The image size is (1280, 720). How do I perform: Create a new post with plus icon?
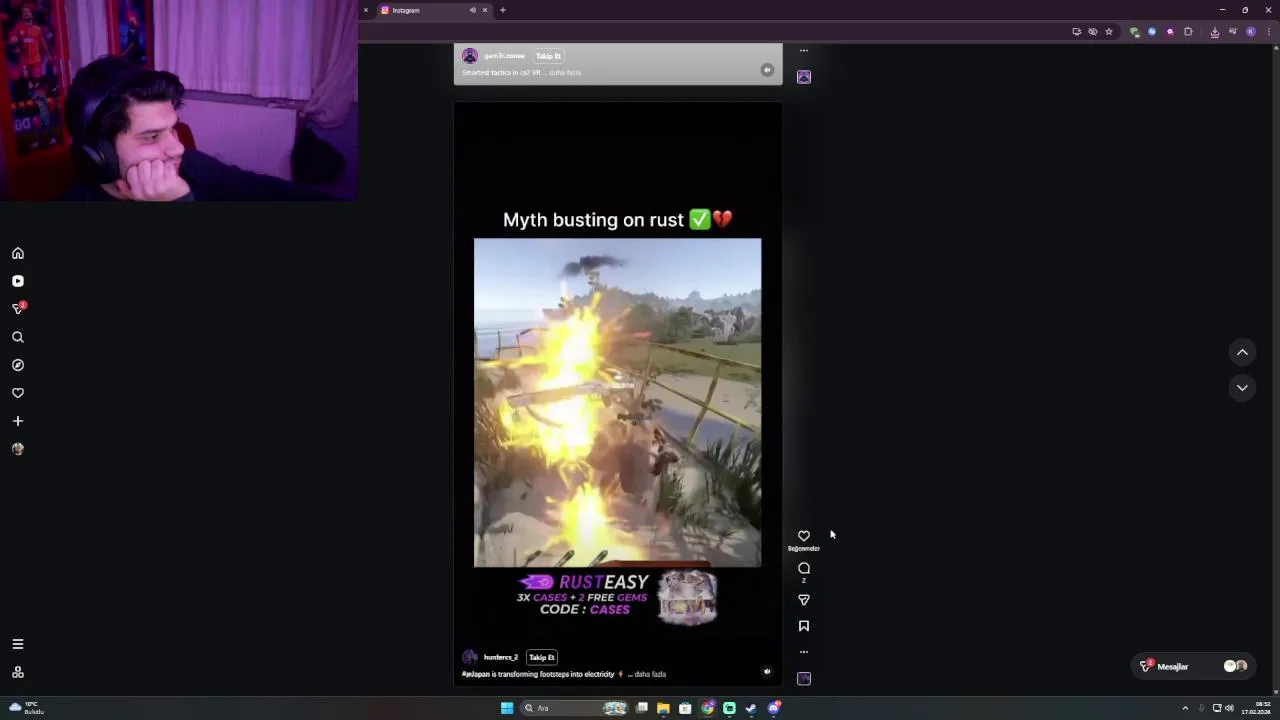tap(18, 422)
